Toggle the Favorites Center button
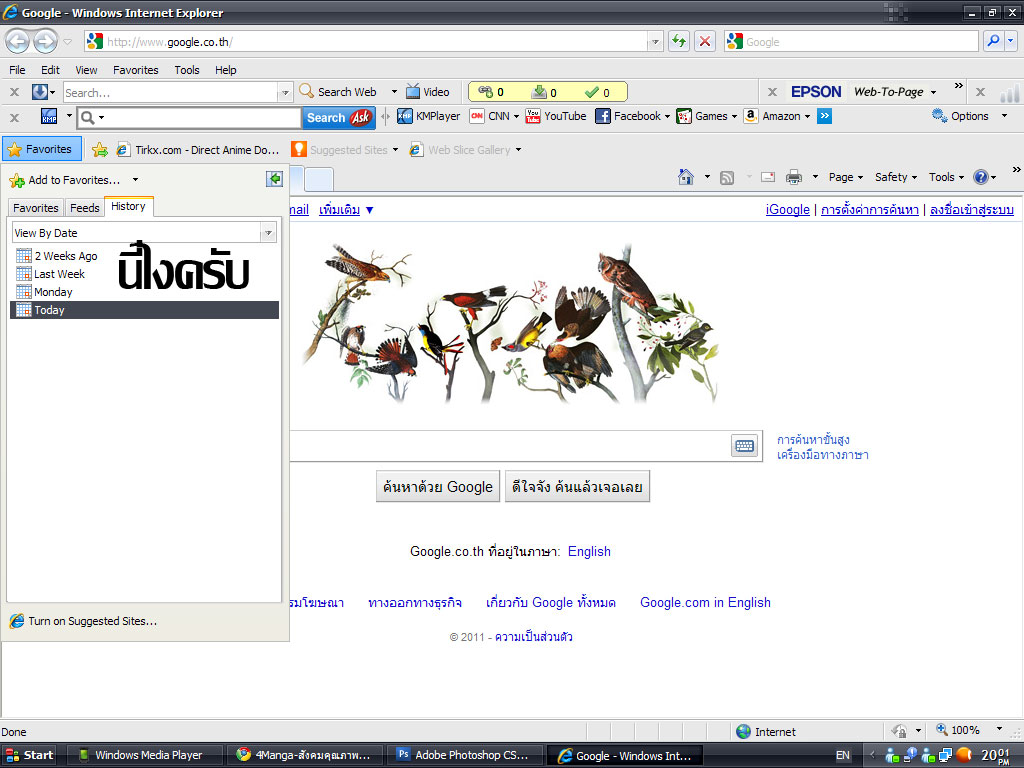The height and width of the screenshot is (768, 1024). click(41, 149)
